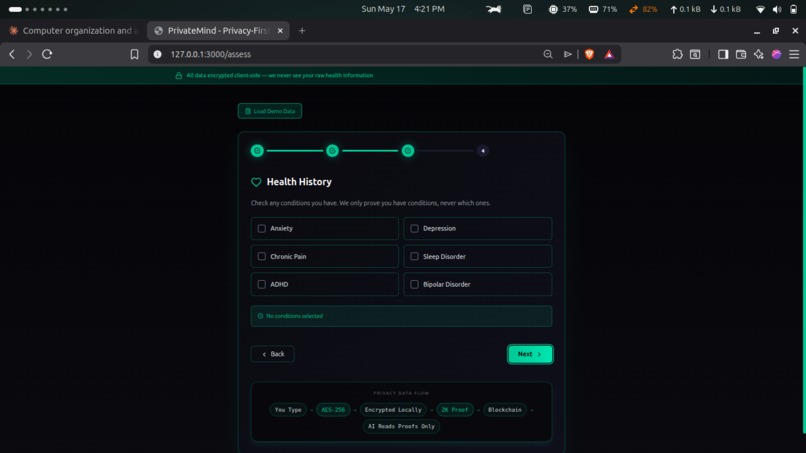This screenshot has height=453, width=806.
Task: Click the clipboard icon in top bar
Action: [x=527, y=9]
